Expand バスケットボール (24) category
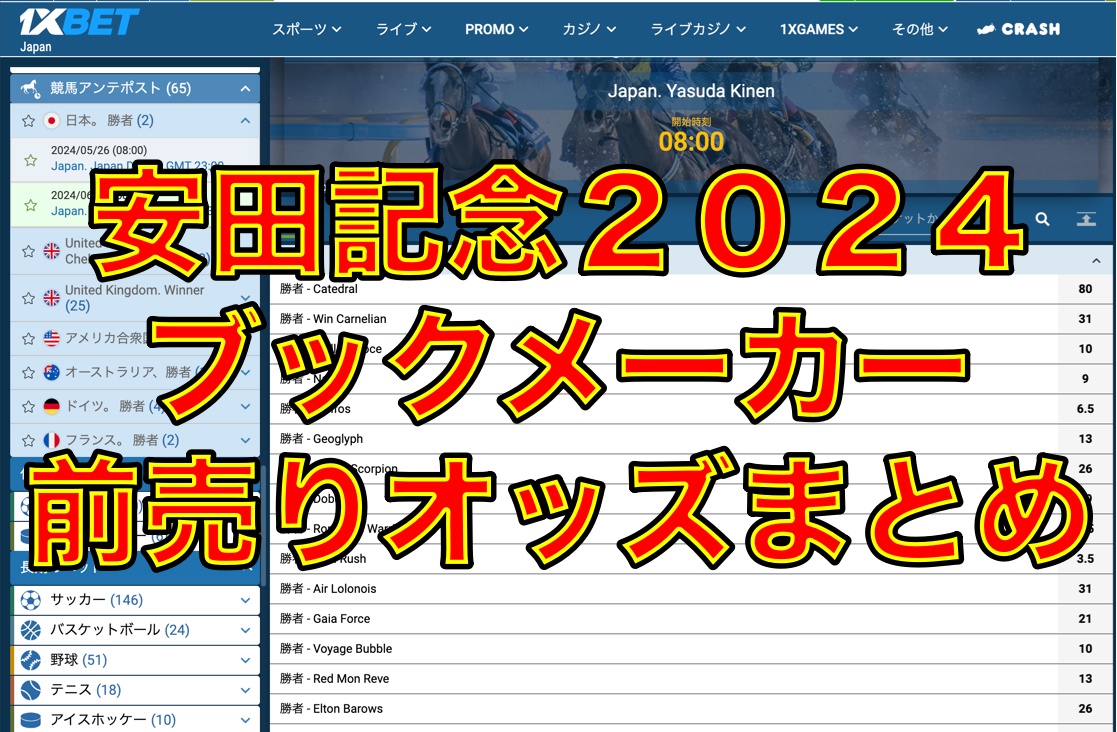 point(245,630)
